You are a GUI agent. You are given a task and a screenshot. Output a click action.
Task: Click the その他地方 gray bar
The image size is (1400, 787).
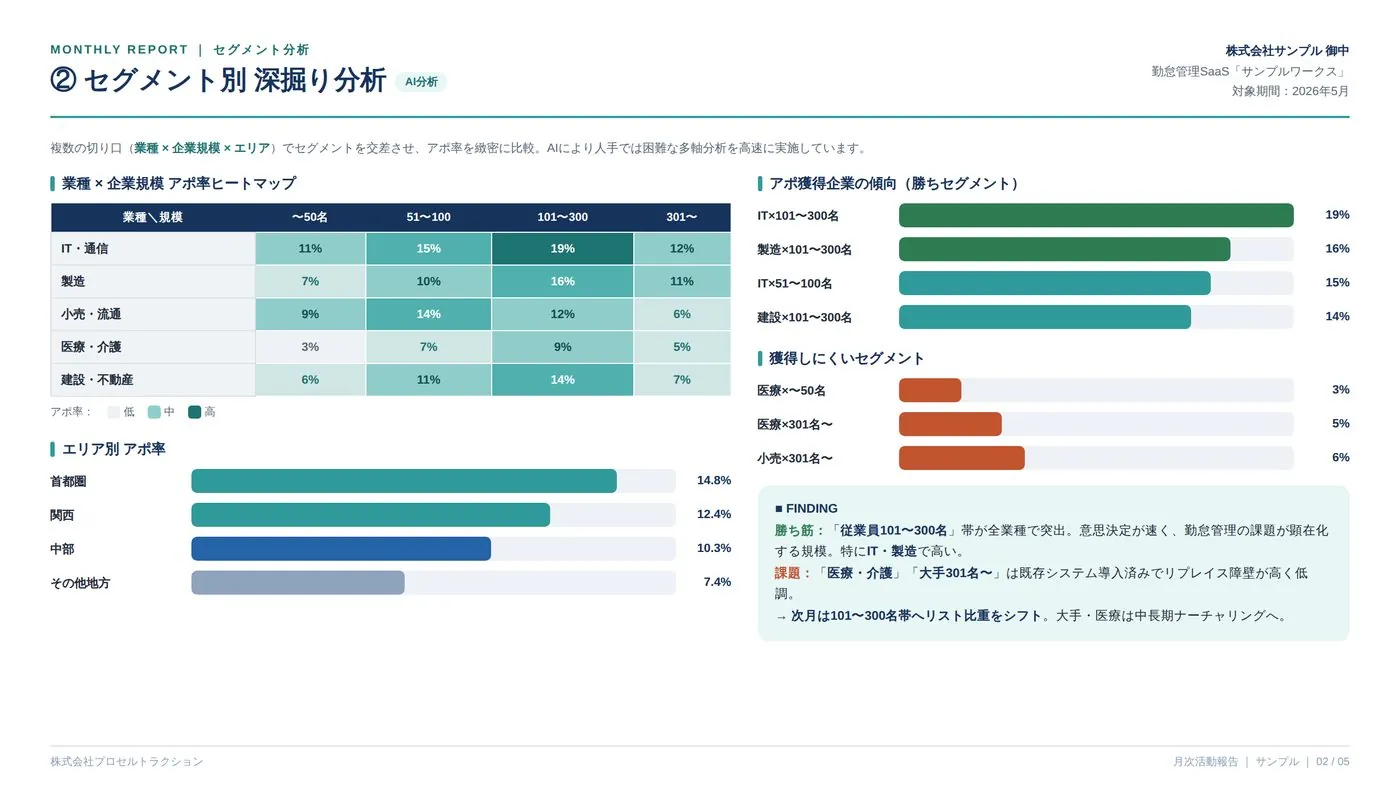coord(298,583)
